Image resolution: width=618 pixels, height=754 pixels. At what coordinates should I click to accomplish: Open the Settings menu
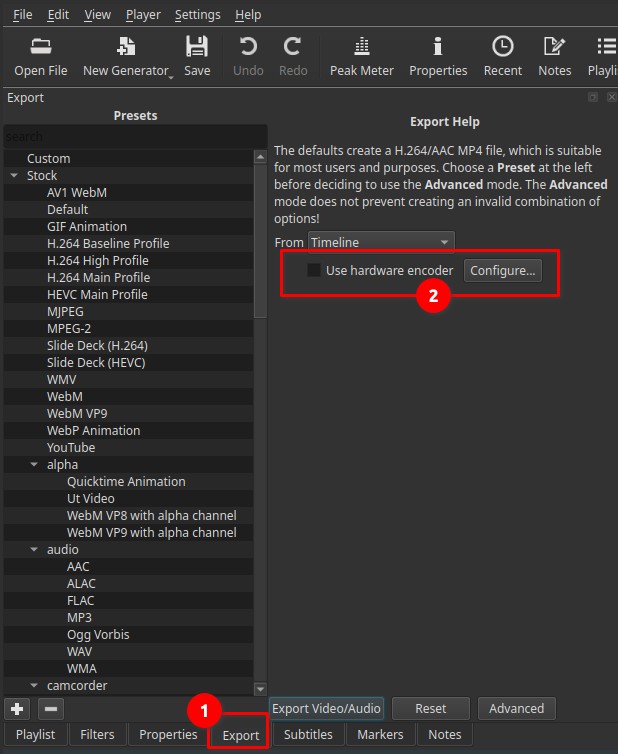(x=197, y=15)
